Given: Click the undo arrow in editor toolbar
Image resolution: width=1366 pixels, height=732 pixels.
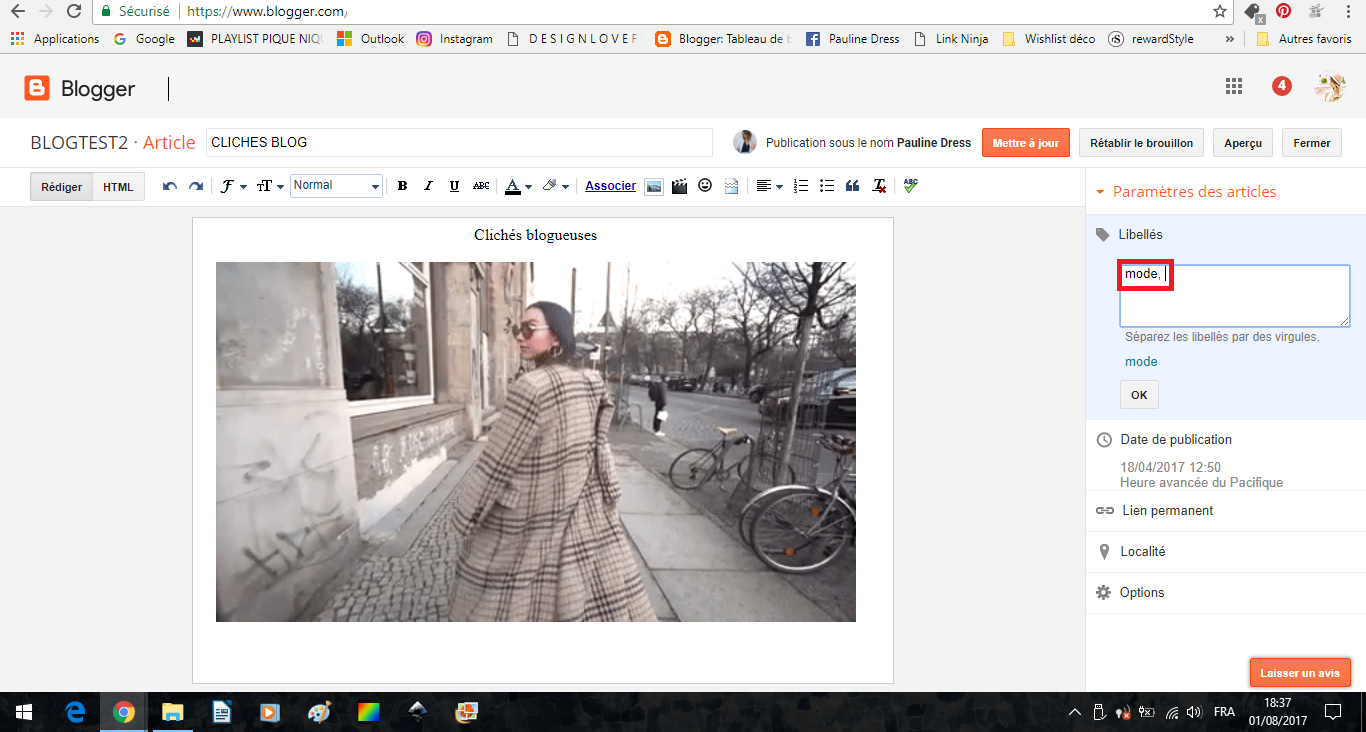Looking at the screenshot, I should pyautogui.click(x=170, y=186).
